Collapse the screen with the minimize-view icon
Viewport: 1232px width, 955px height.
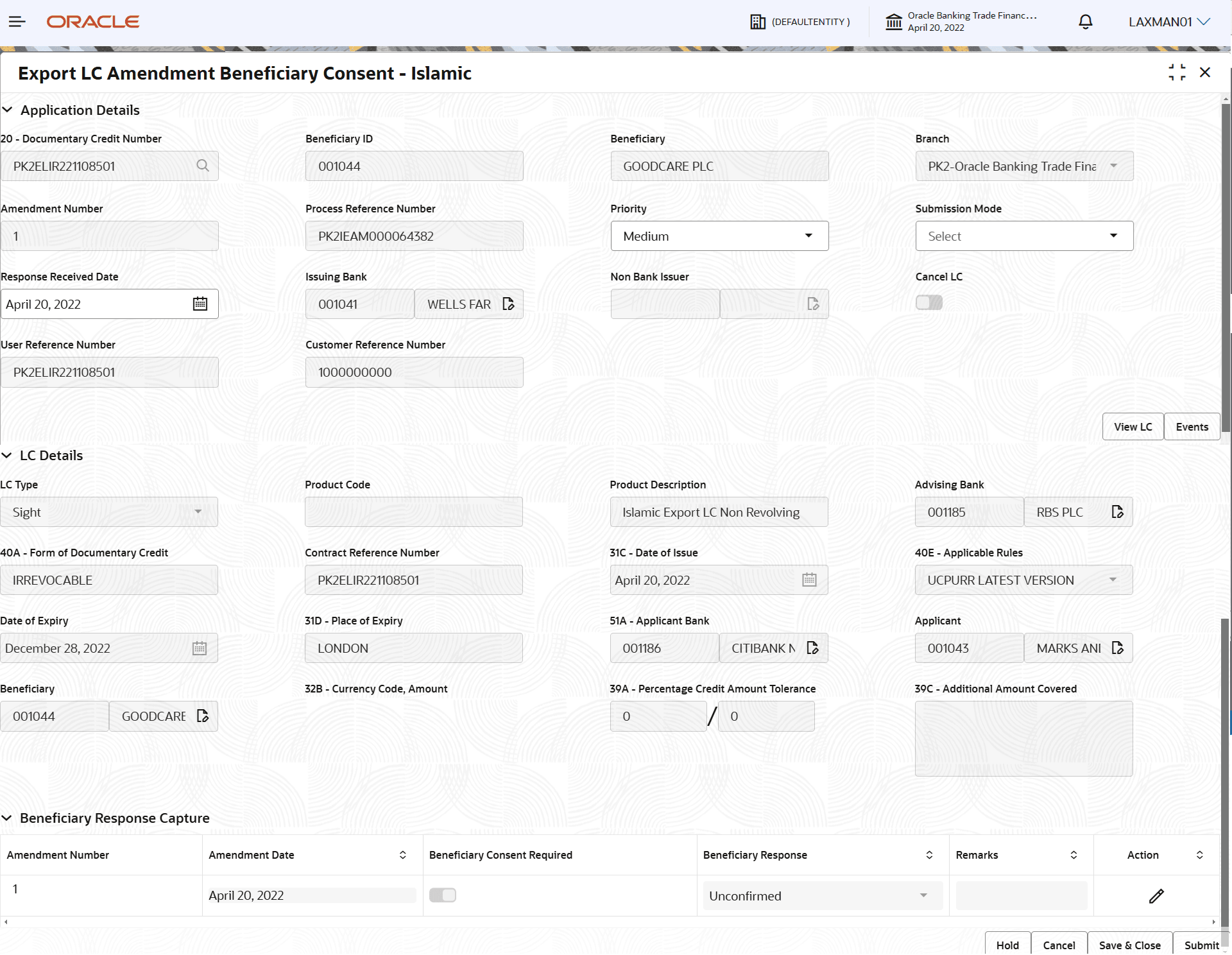pos(1177,73)
